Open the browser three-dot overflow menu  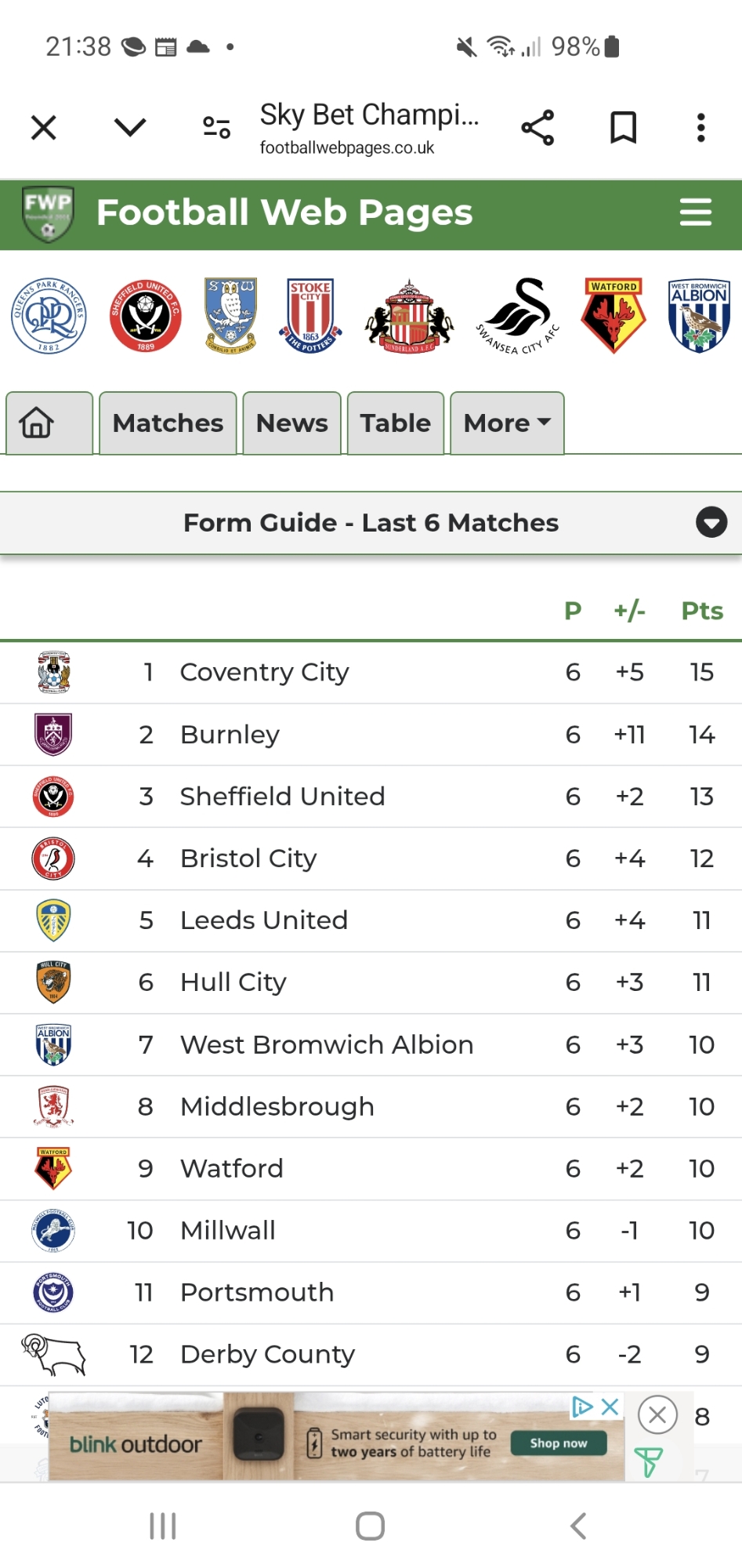700,128
